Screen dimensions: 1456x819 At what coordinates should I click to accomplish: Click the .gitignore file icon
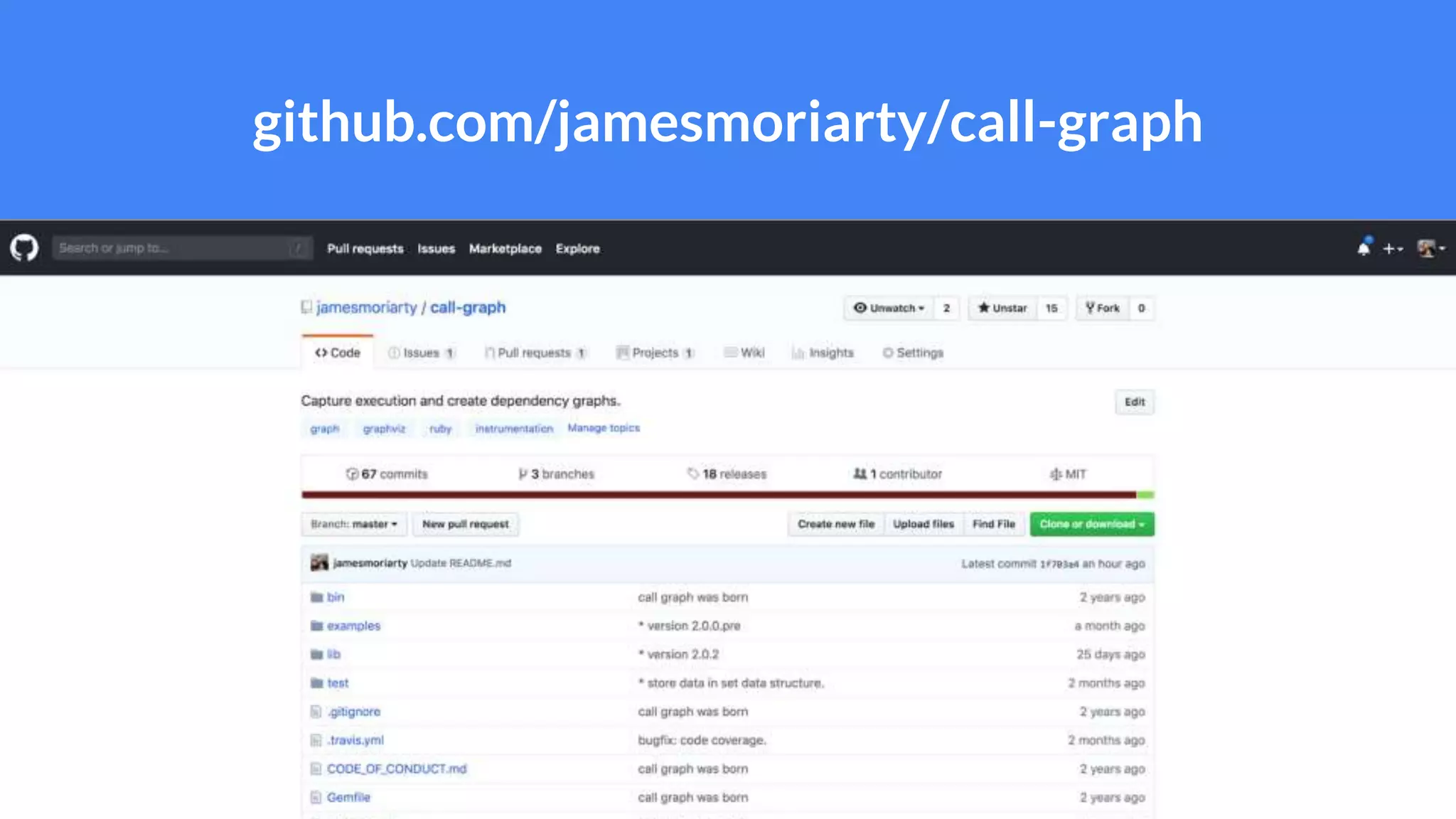coord(316,712)
